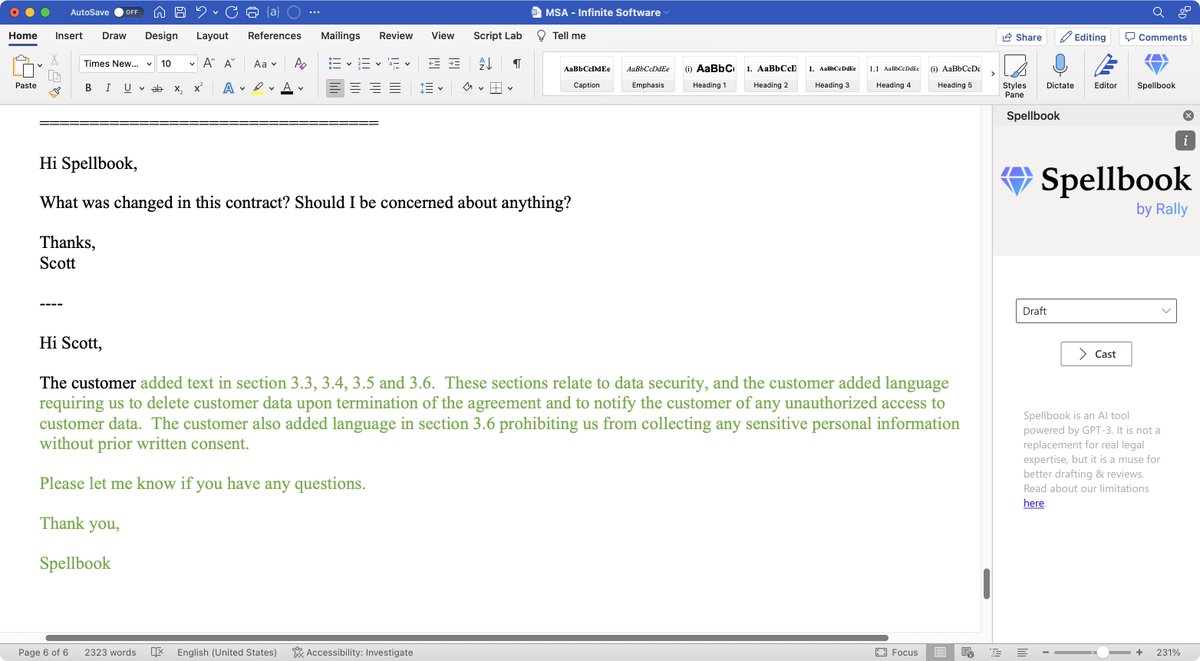Open the 'here' limitations link
Viewport: 1200px width, 661px height.
1033,503
